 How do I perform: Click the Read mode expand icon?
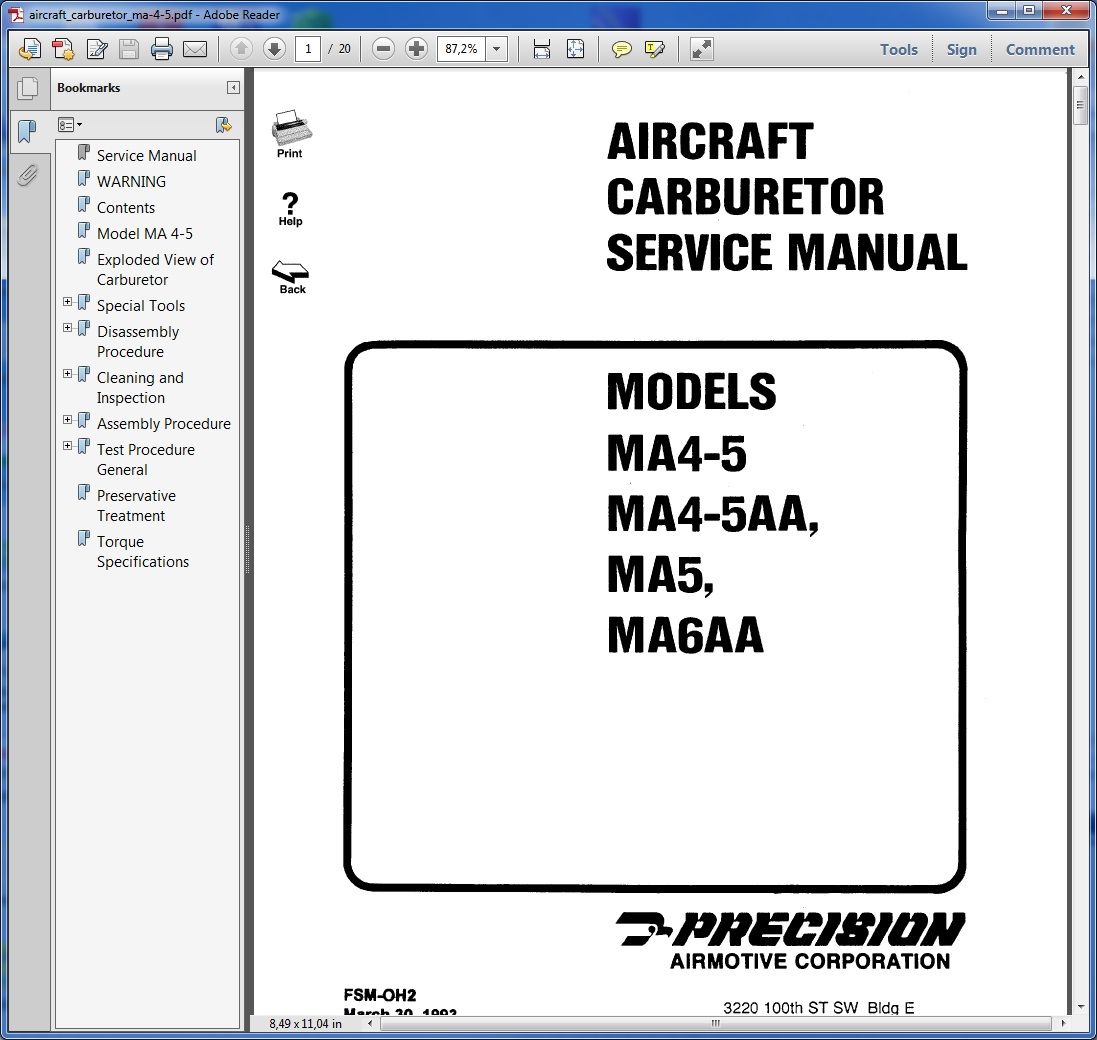coord(701,49)
